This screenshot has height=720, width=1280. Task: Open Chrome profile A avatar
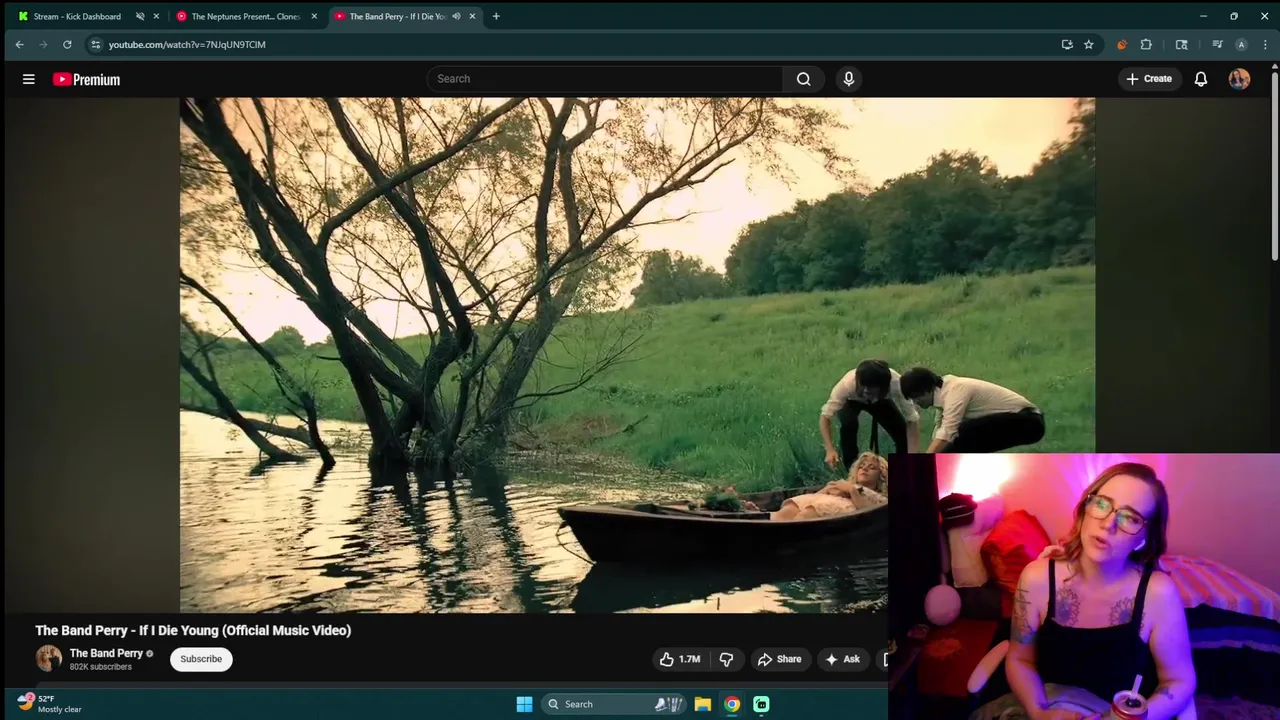pos(1241,44)
